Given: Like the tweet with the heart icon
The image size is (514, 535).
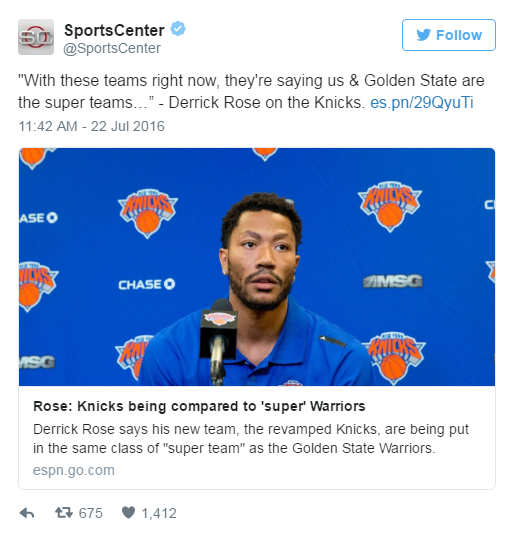Looking at the screenshot, I should pyautogui.click(x=128, y=512).
